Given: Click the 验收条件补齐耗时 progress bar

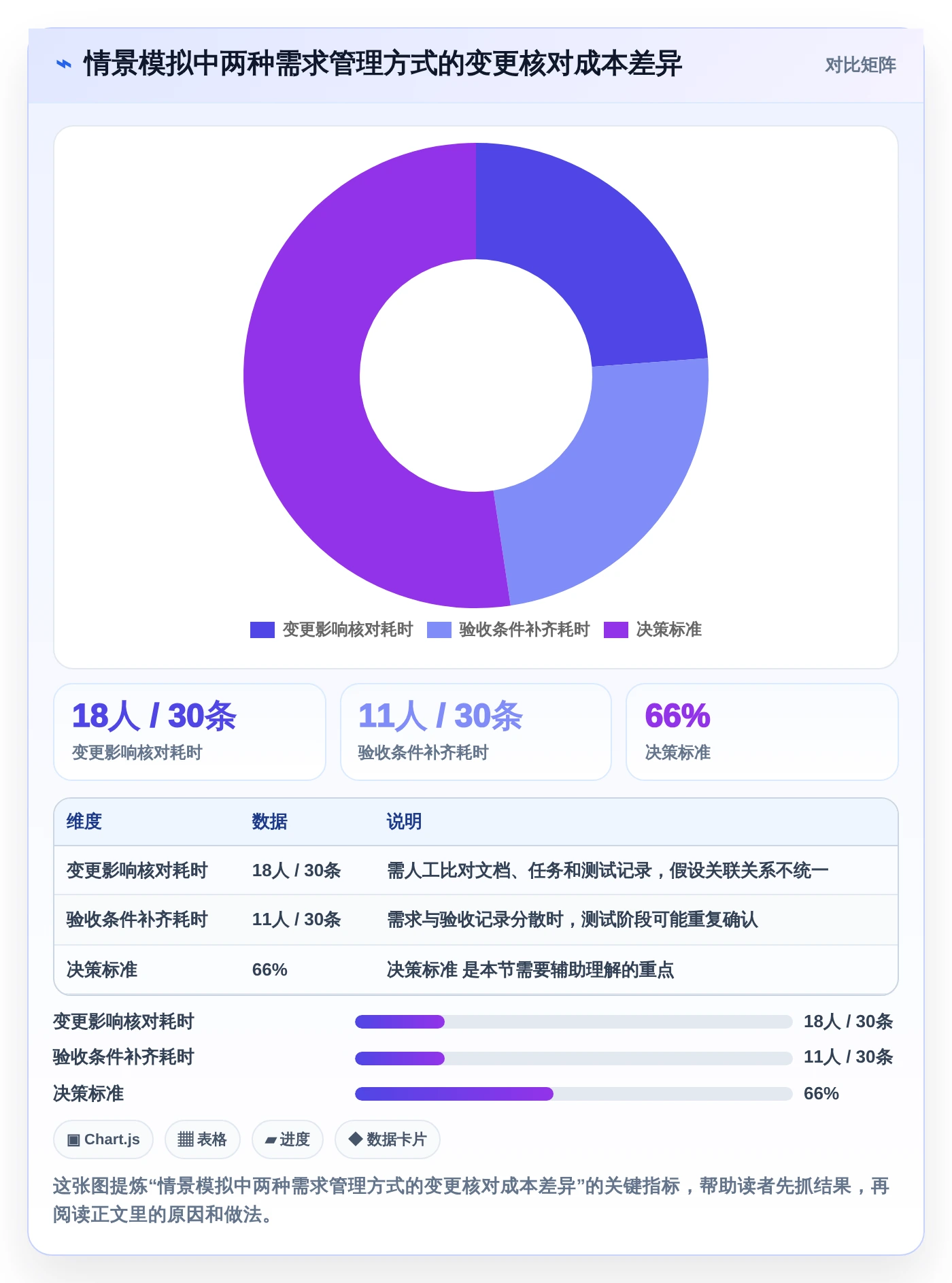Looking at the screenshot, I should pos(574,1058).
